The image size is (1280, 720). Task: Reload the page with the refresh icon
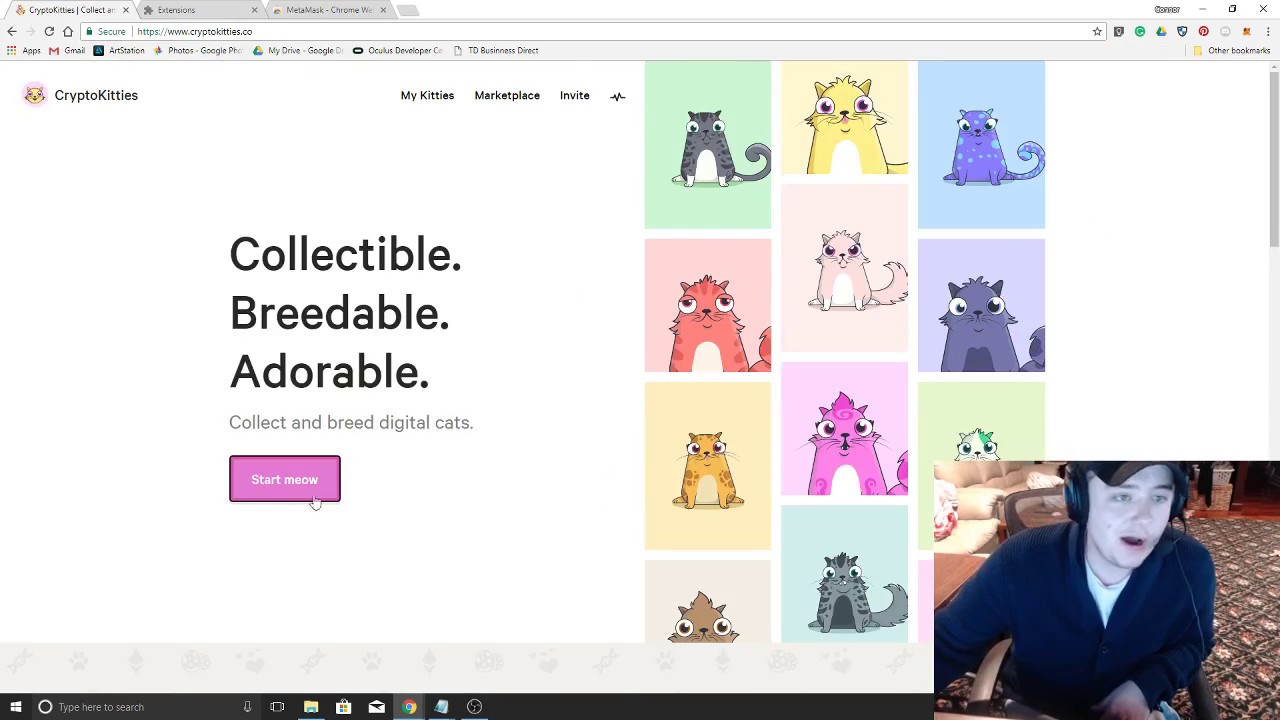pyautogui.click(x=49, y=31)
